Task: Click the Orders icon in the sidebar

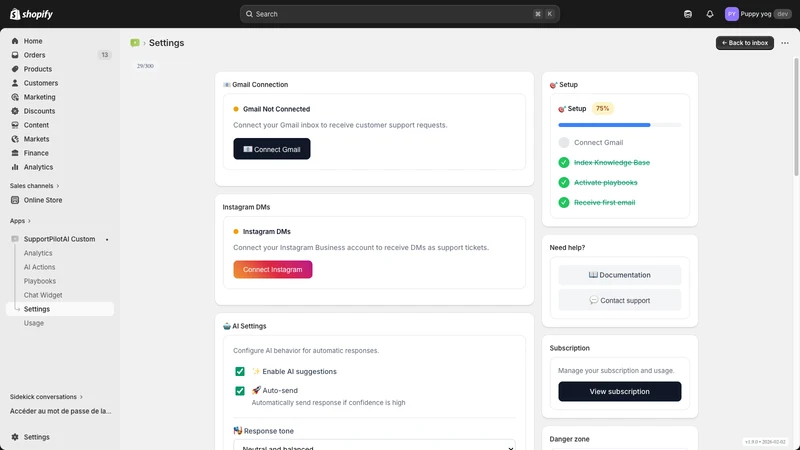Action: [x=15, y=55]
